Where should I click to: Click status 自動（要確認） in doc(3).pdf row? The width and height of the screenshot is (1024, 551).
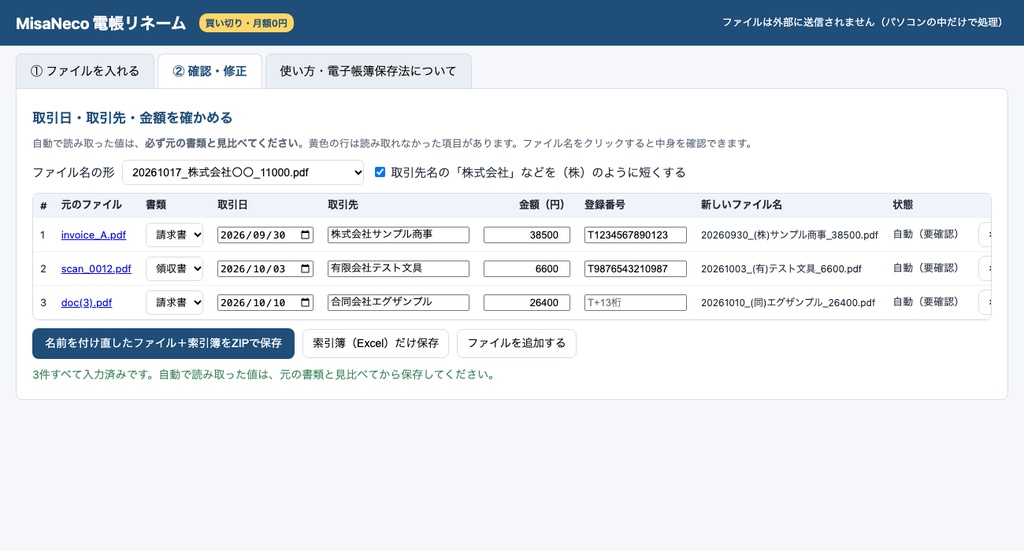(x=925, y=302)
